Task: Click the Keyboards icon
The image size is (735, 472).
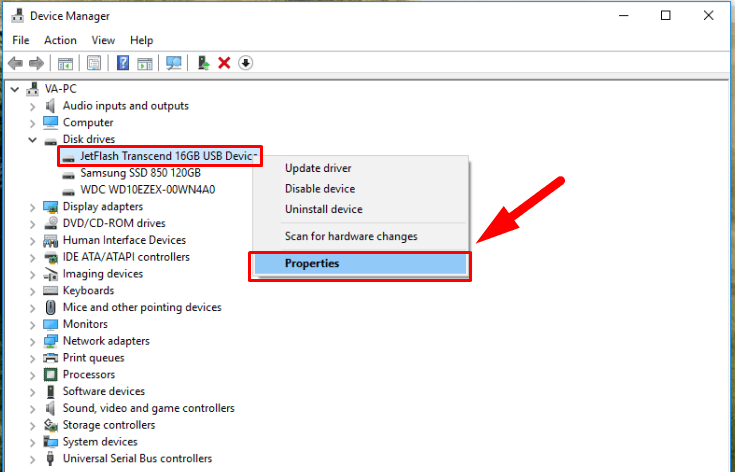Action: [x=50, y=291]
